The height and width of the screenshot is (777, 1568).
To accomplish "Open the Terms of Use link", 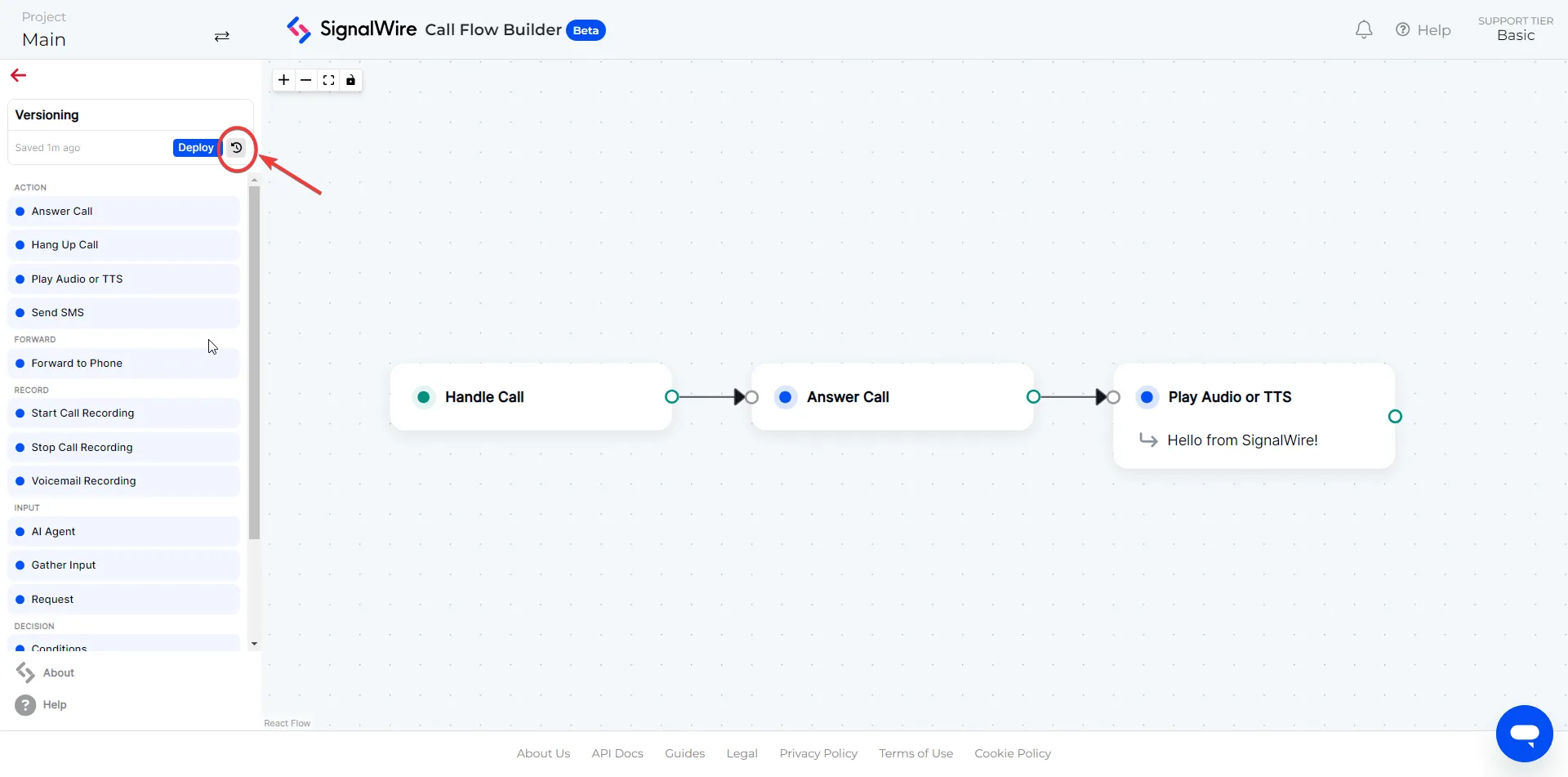I will [x=915, y=752].
